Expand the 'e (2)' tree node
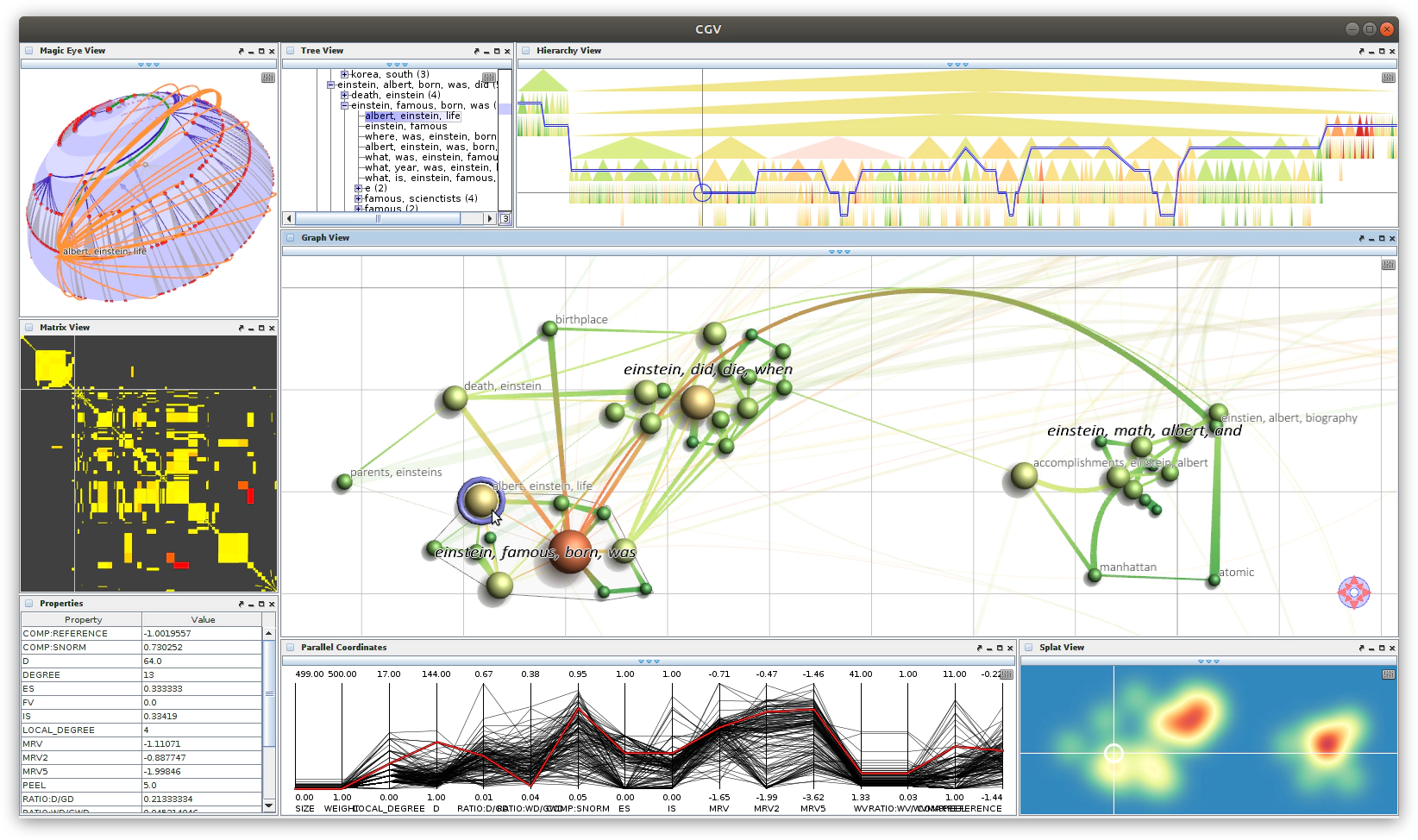1418x840 pixels. (x=358, y=188)
